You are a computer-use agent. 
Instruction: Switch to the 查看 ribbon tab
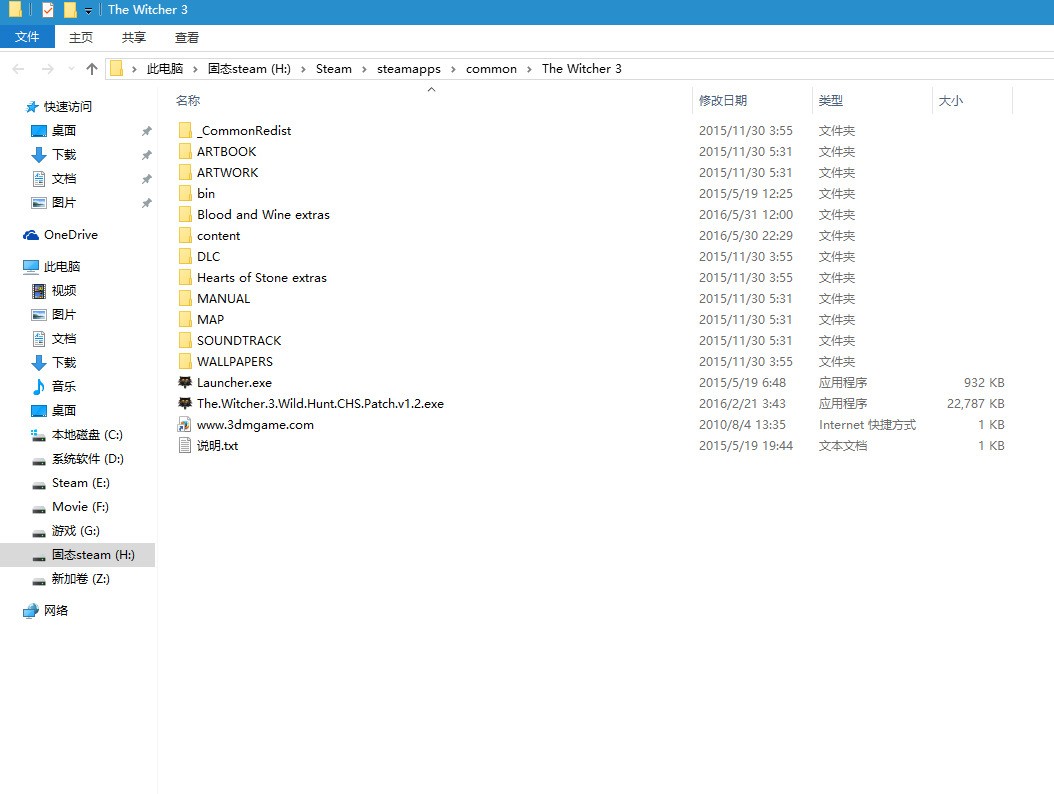(187, 38)
